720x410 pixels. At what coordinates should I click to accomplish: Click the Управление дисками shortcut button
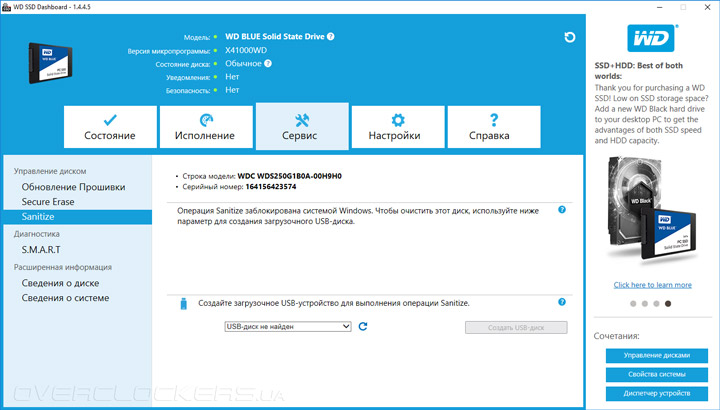[x=657, y=355]
